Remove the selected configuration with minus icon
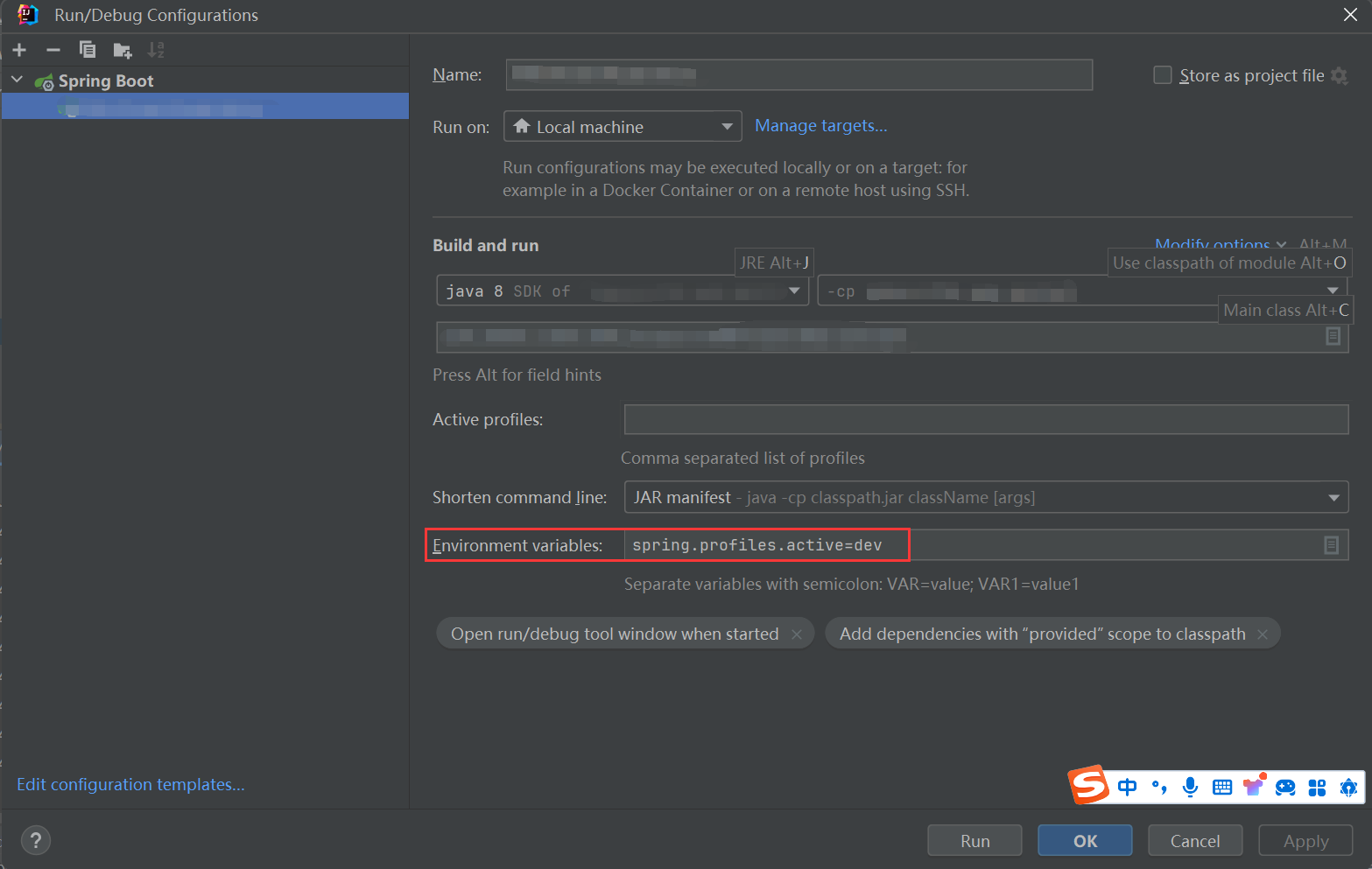The image size is (1372, 869). click(53, 50)
